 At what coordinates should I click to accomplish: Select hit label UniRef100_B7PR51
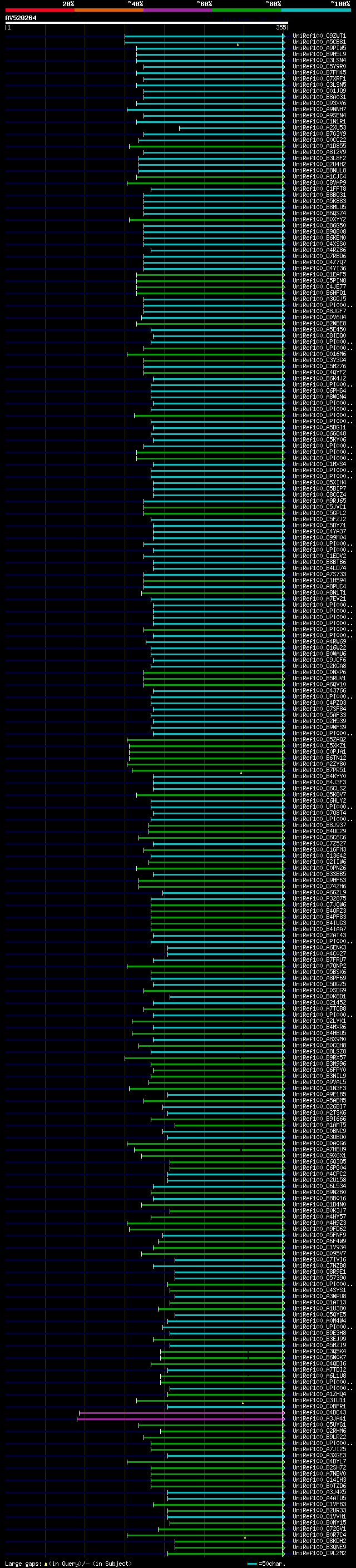[319, 770]
